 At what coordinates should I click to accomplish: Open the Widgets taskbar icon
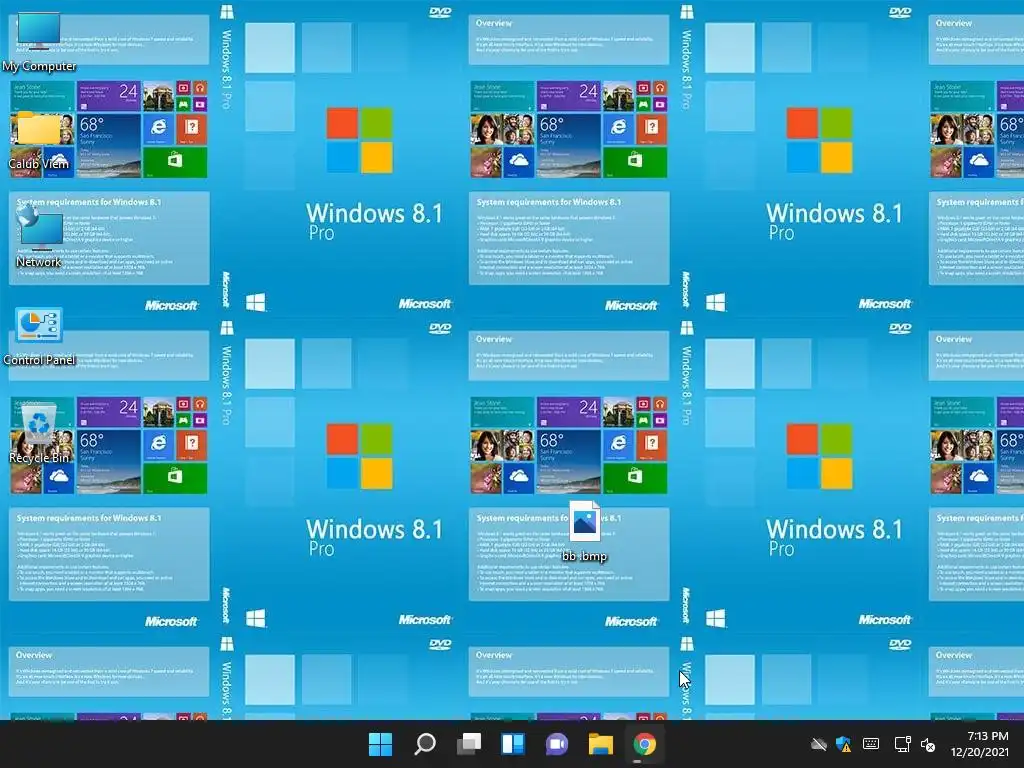click(513, 744)
